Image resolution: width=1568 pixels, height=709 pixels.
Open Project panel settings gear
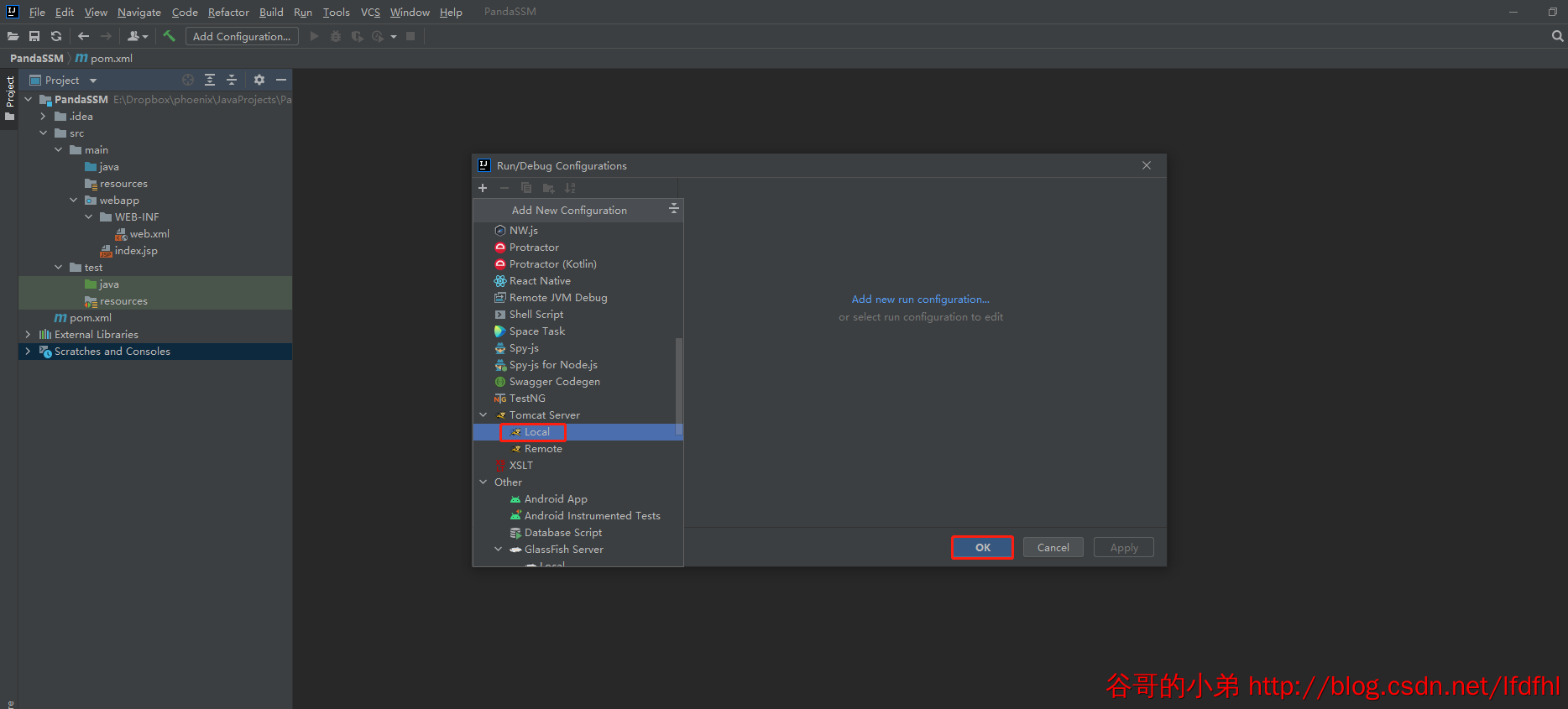click(x=259, y=80)
